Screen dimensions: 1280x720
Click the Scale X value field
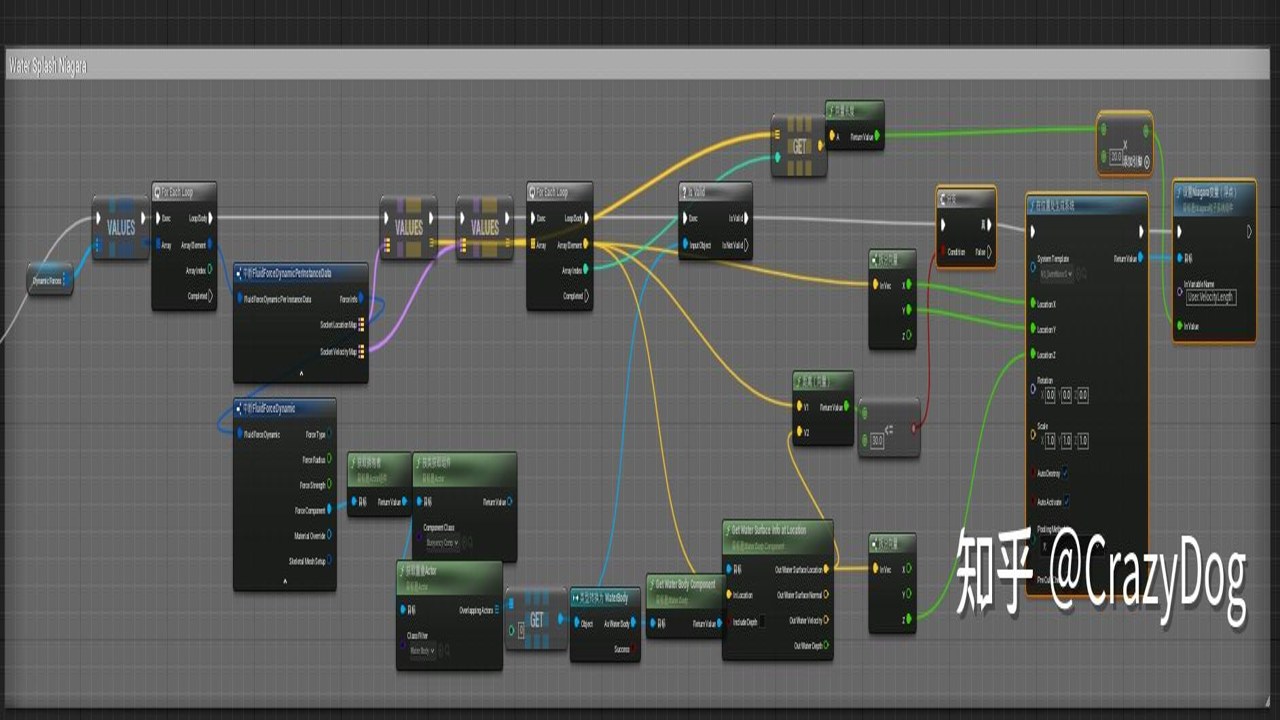coord(1049,440)
